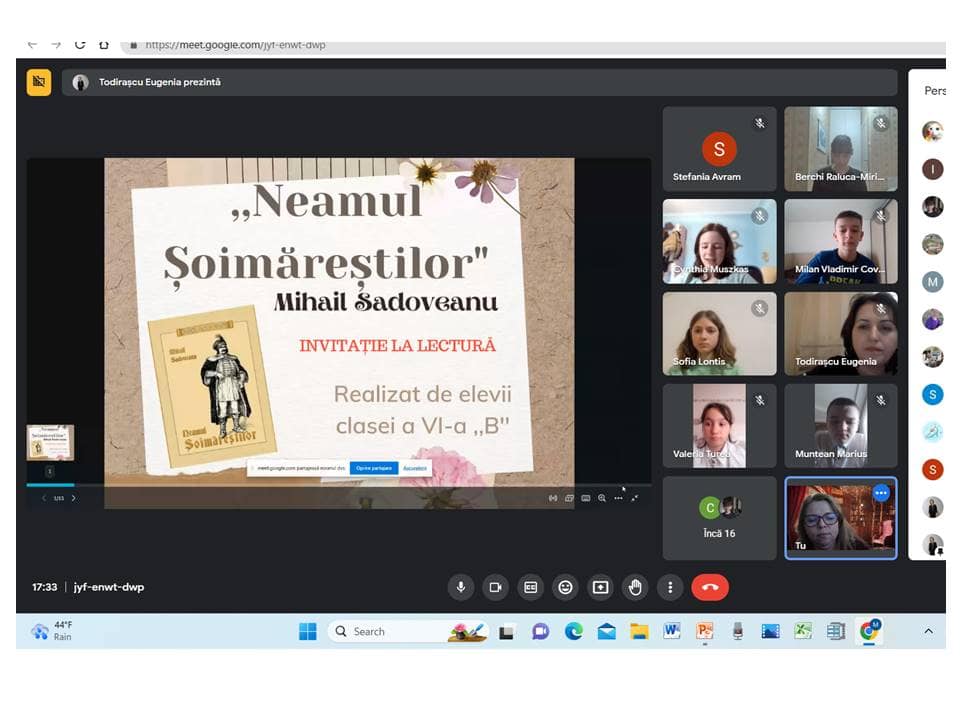Click the red leave call button
Screen dimensions: 960x720
pos(710,588)
